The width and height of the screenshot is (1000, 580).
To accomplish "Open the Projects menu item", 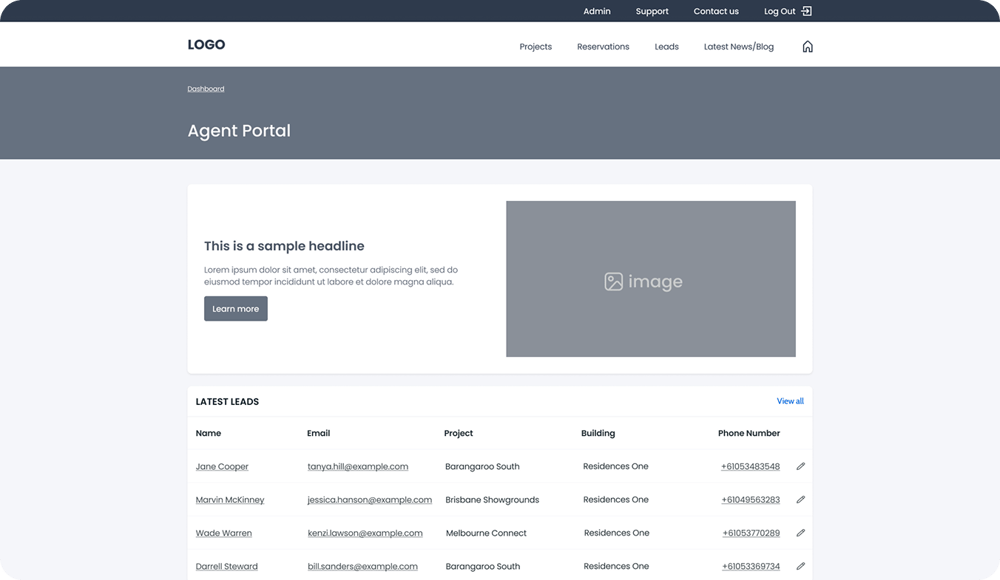I will pos(536,46).
